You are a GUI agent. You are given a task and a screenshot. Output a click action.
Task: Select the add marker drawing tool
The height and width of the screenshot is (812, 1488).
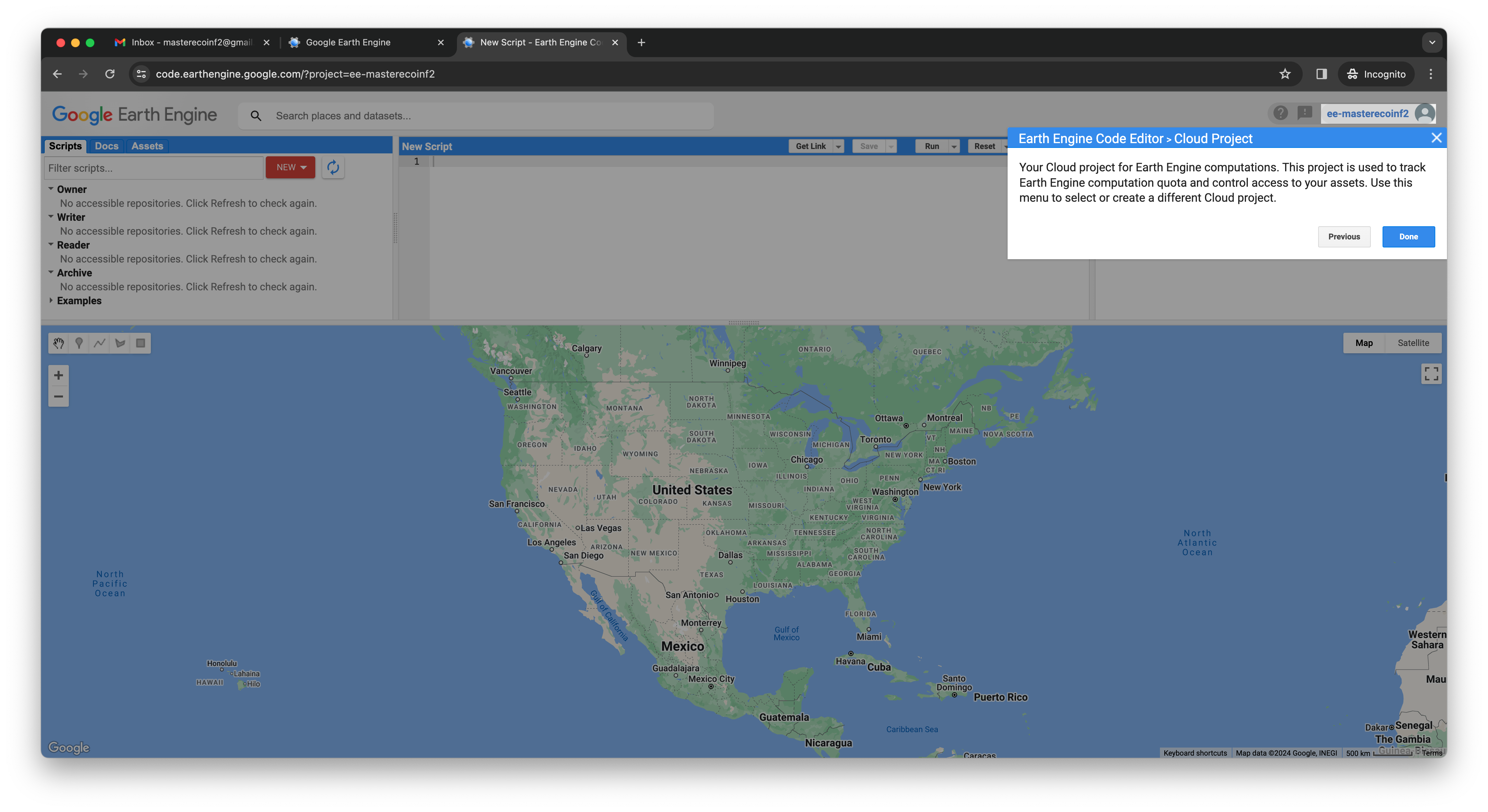tap(79, 343)
